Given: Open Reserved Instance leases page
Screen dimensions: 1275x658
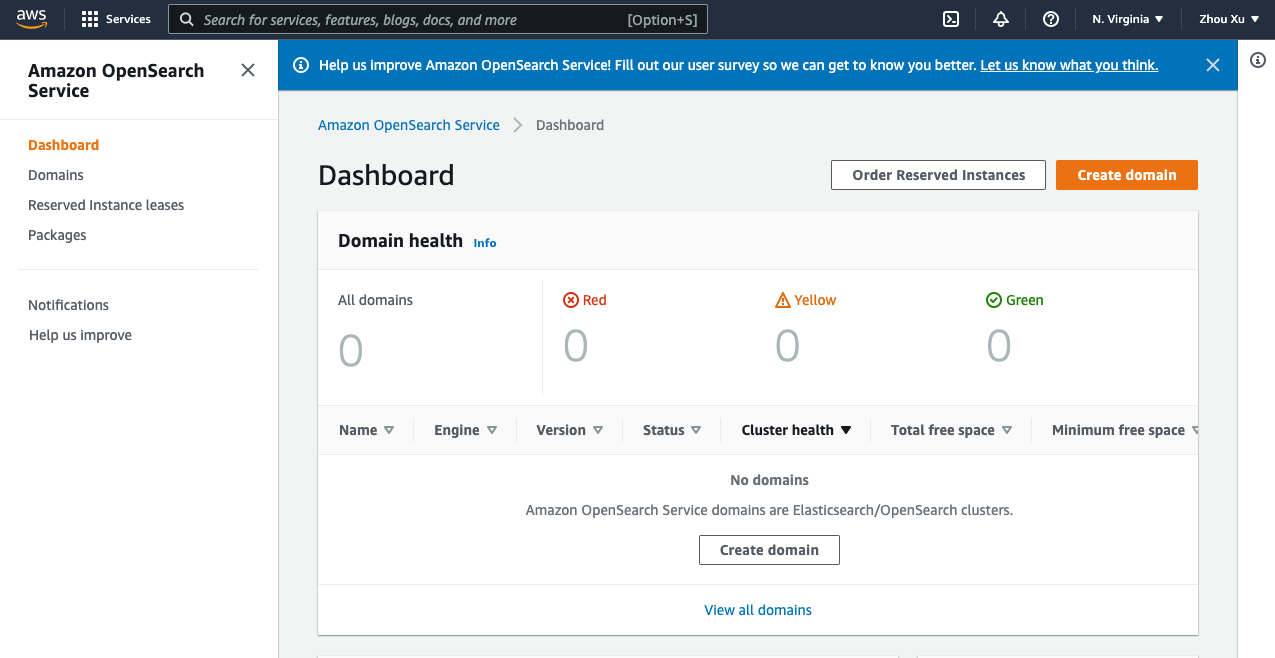Looking at the screenshot, I should (x=106, y=205).
